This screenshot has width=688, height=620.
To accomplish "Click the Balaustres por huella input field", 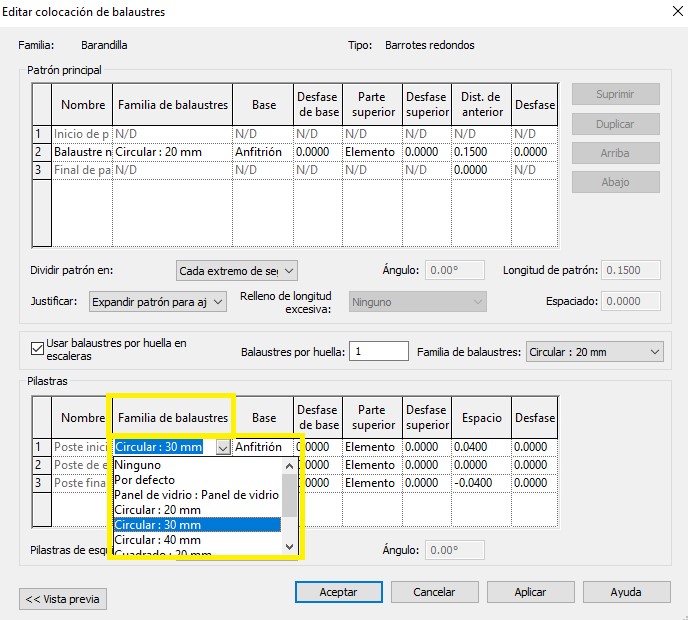I will point(379,352).
